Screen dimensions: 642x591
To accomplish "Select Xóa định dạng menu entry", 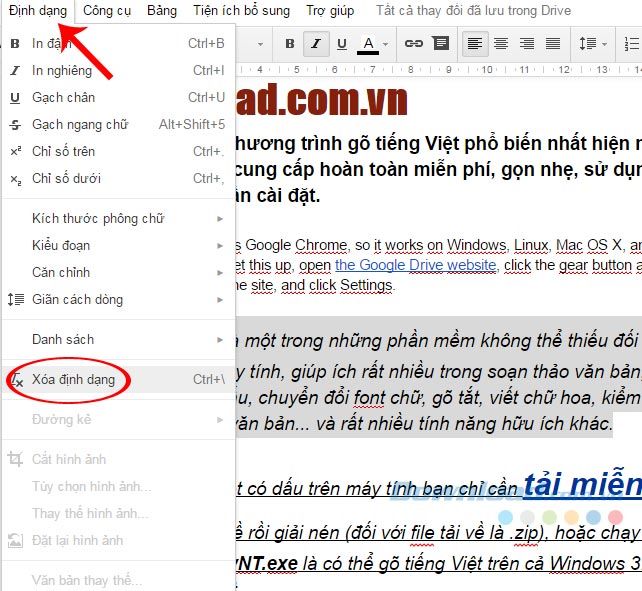I will pos(73,380).
